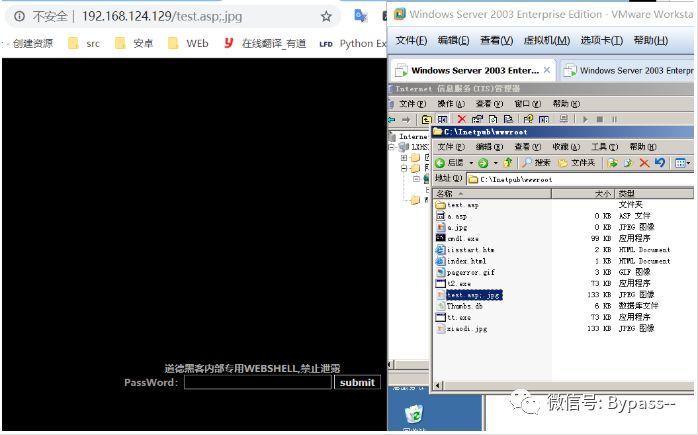Viewport: 698px width, 435px height.
Task: Open VMware 帮助(H) menu
Action: tap(650, 41)
